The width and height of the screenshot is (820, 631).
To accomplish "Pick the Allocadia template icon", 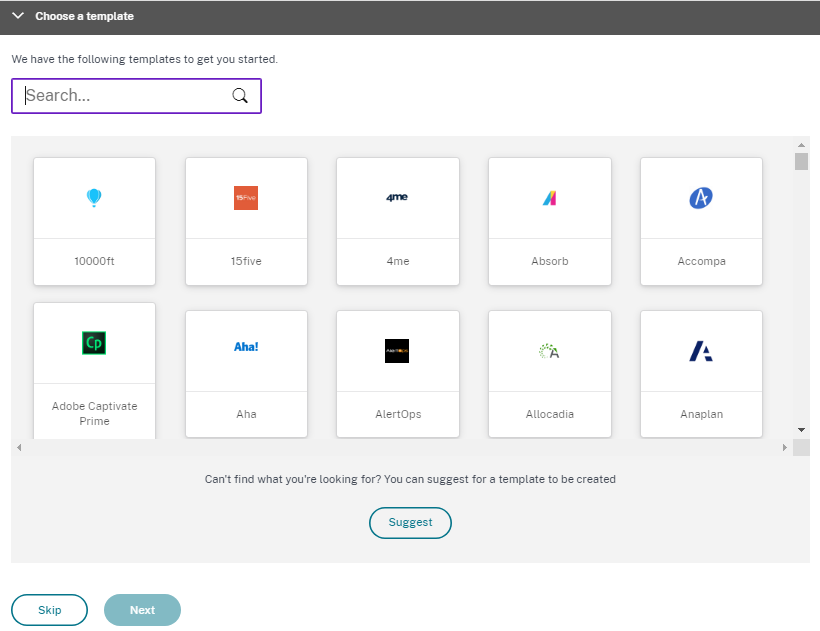I will (549, 351).
